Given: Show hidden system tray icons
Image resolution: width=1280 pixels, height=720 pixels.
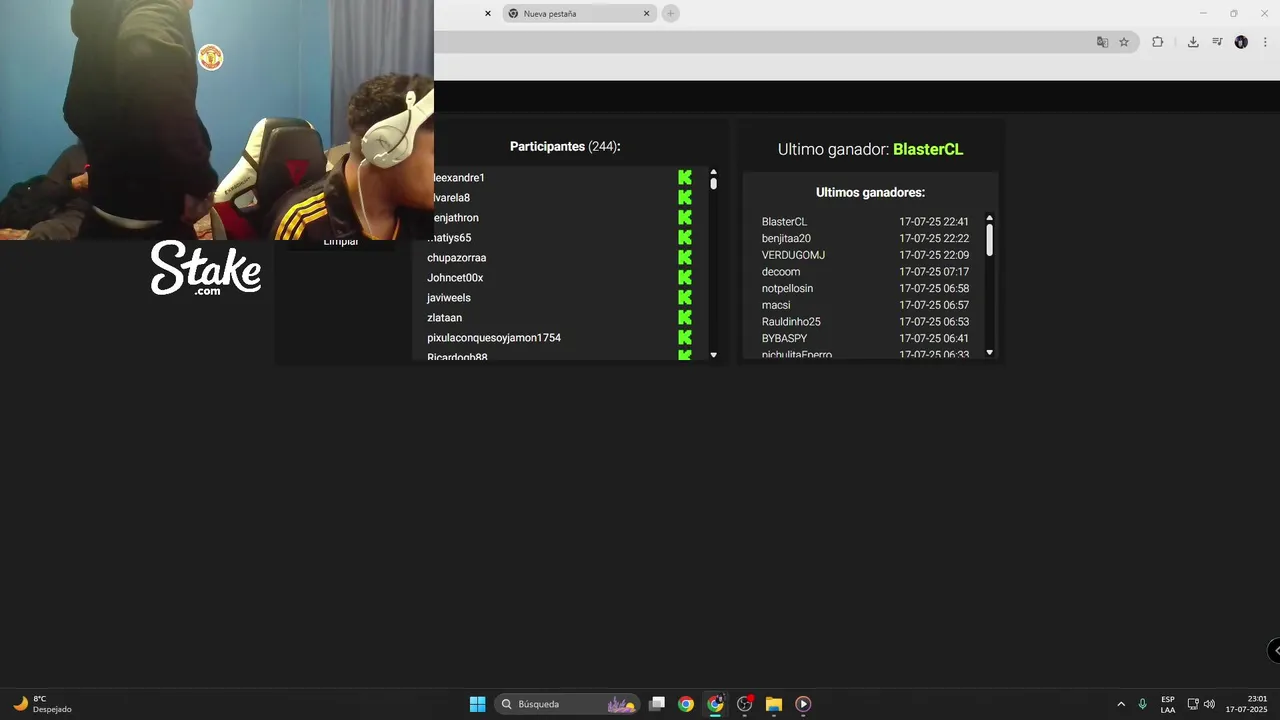Looking at the screenshot, I should pos(1121,704).
